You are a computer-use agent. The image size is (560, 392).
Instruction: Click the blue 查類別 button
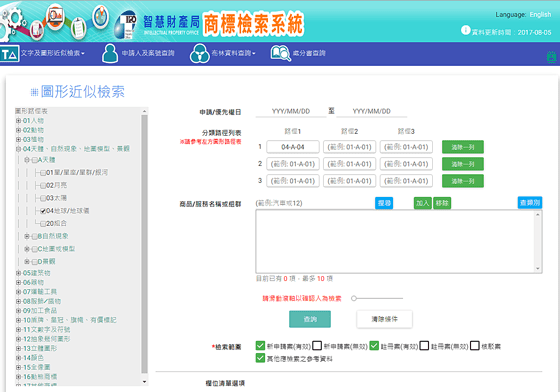click(530, 203)
